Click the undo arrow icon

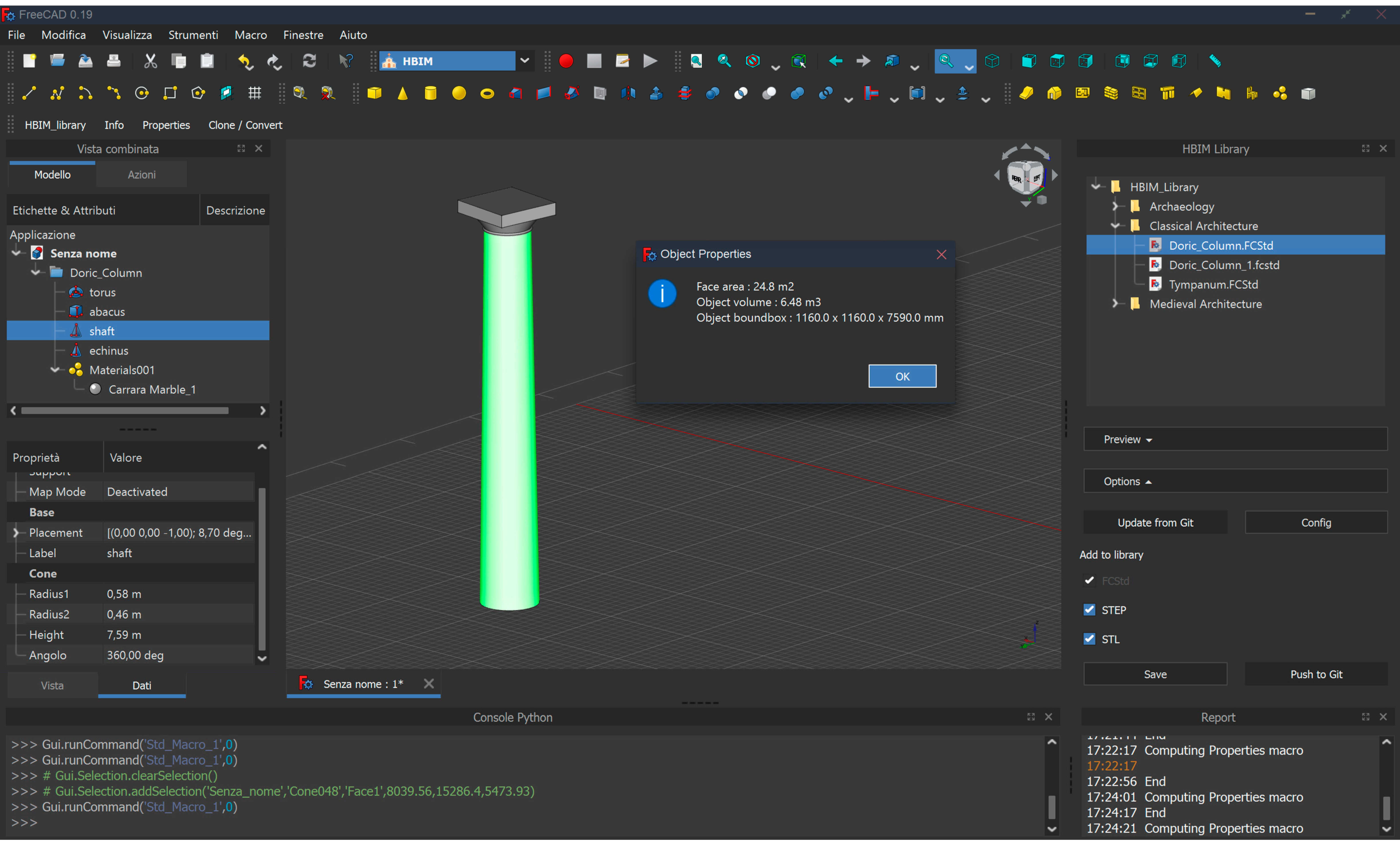coord(245,61)
